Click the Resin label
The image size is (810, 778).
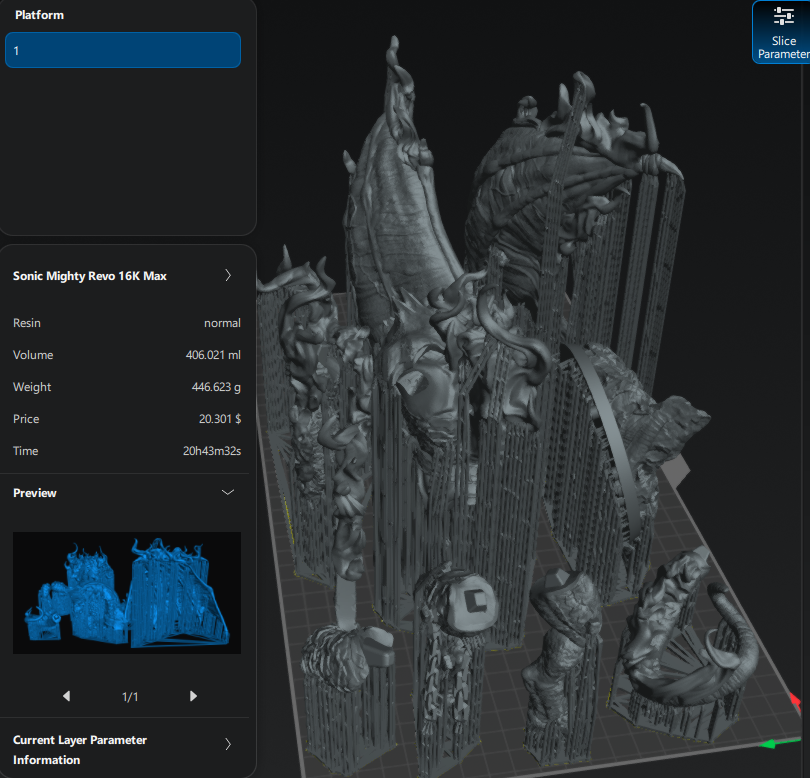(27, 323)
